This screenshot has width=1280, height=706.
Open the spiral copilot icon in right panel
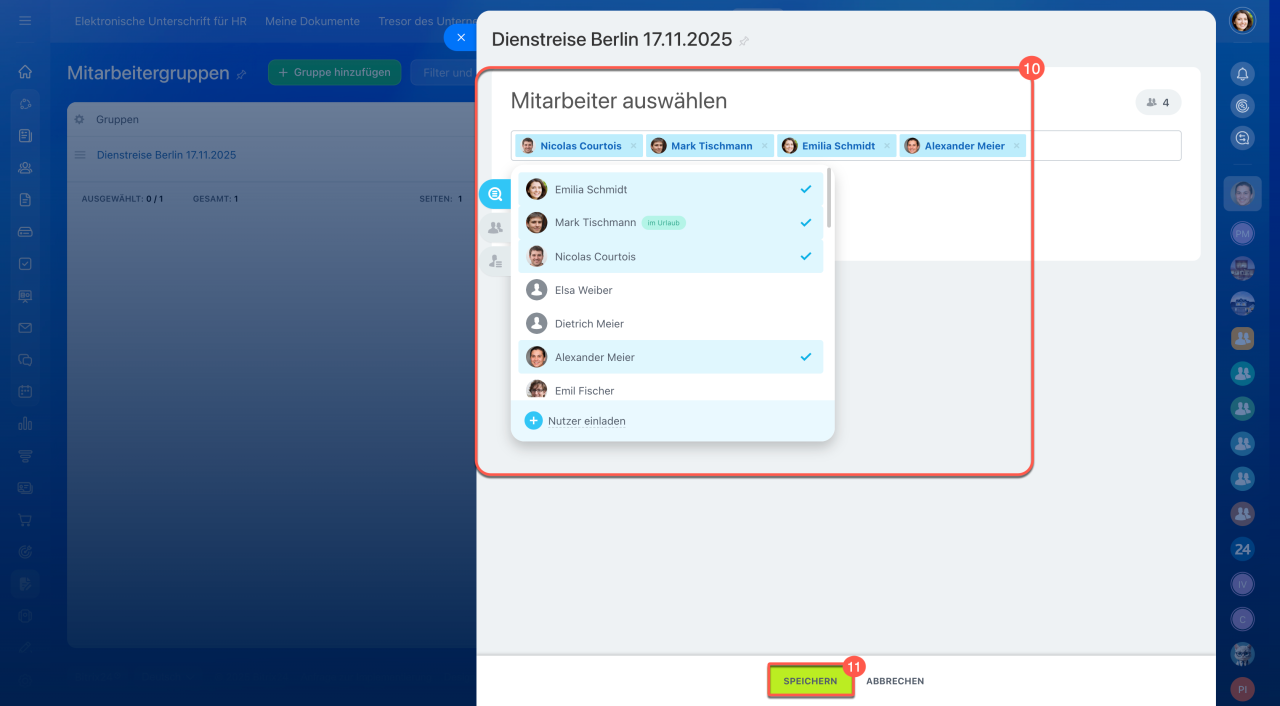pos(1242,106)
